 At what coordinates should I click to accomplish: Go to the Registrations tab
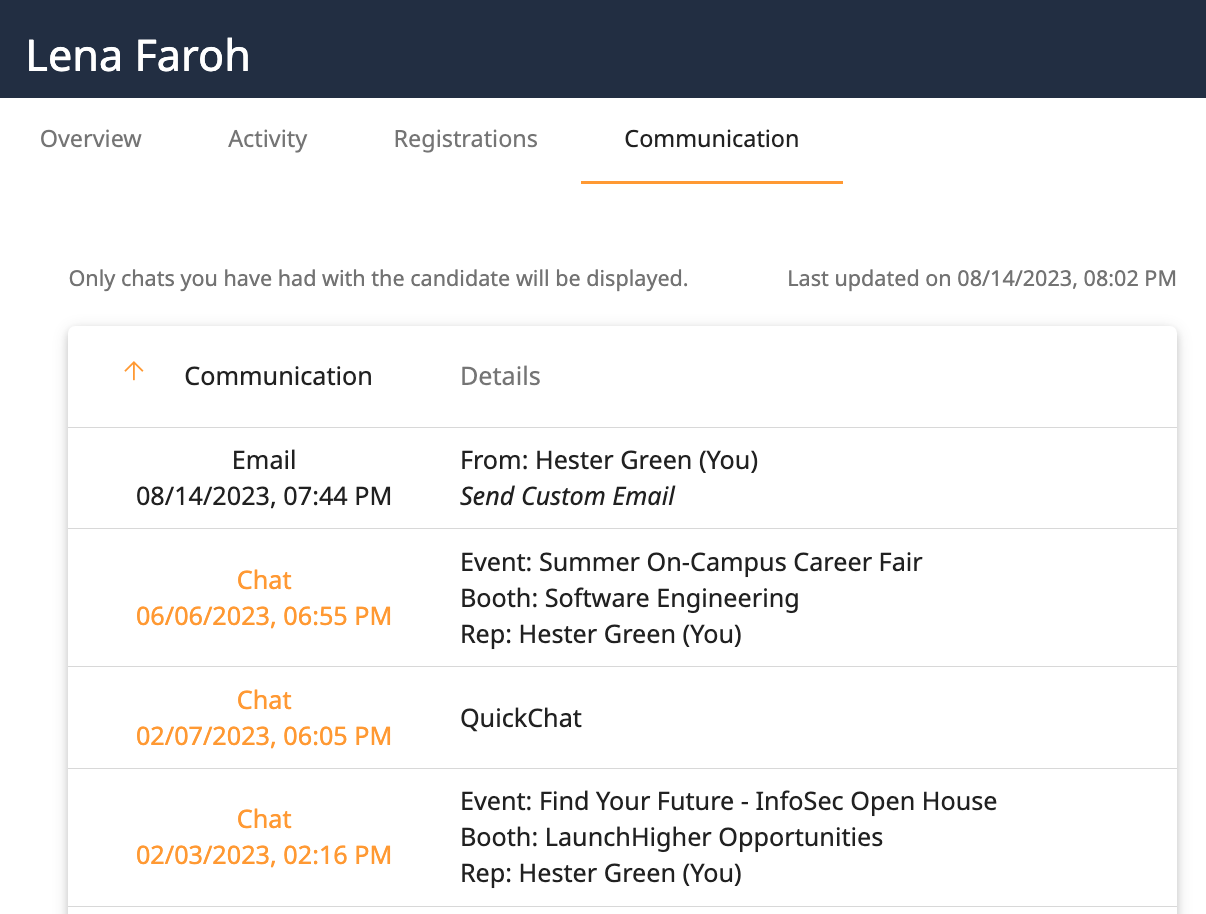[x=466, y=139]
